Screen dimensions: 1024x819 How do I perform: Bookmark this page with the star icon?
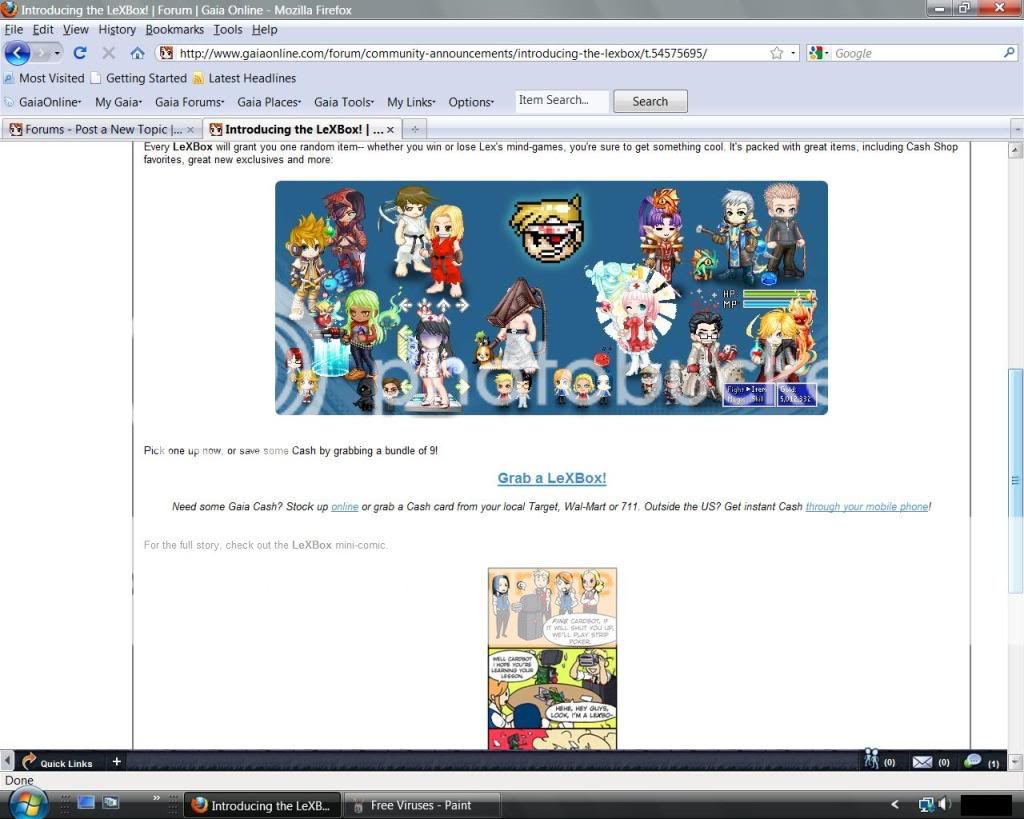(776, 53)
